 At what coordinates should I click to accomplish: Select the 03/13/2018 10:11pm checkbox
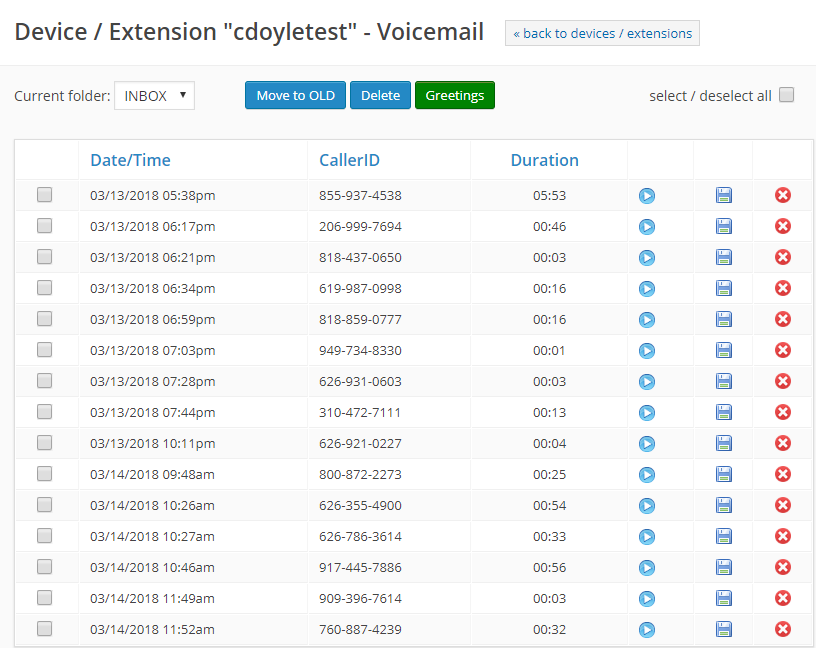(44, 442)
